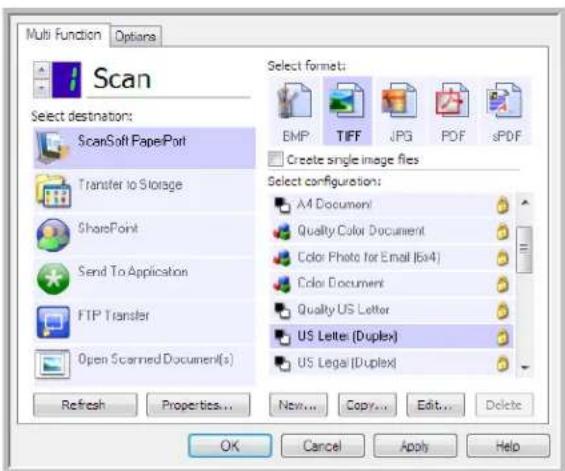The width and height of the screenshot is (565, 471).
Task: Click the Refresh button
Action: coord(85,405)
